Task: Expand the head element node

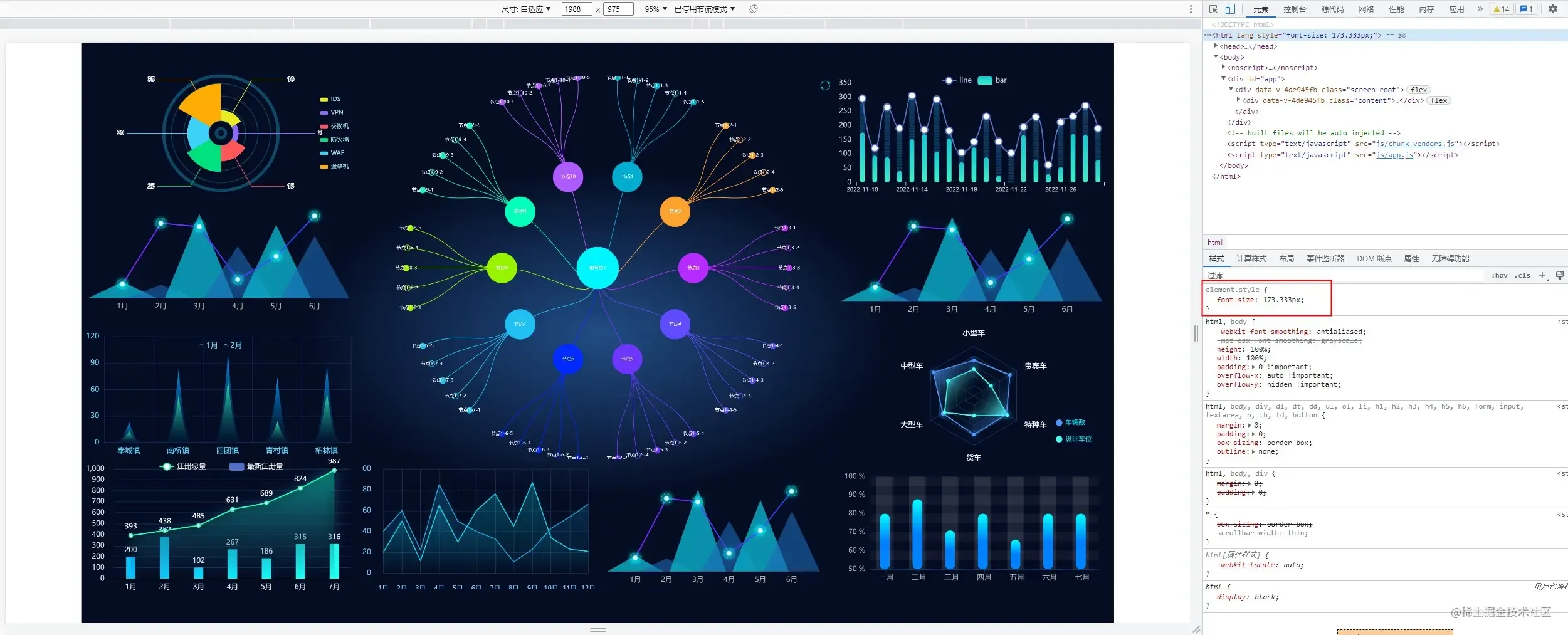Action: pos(1216,46)
